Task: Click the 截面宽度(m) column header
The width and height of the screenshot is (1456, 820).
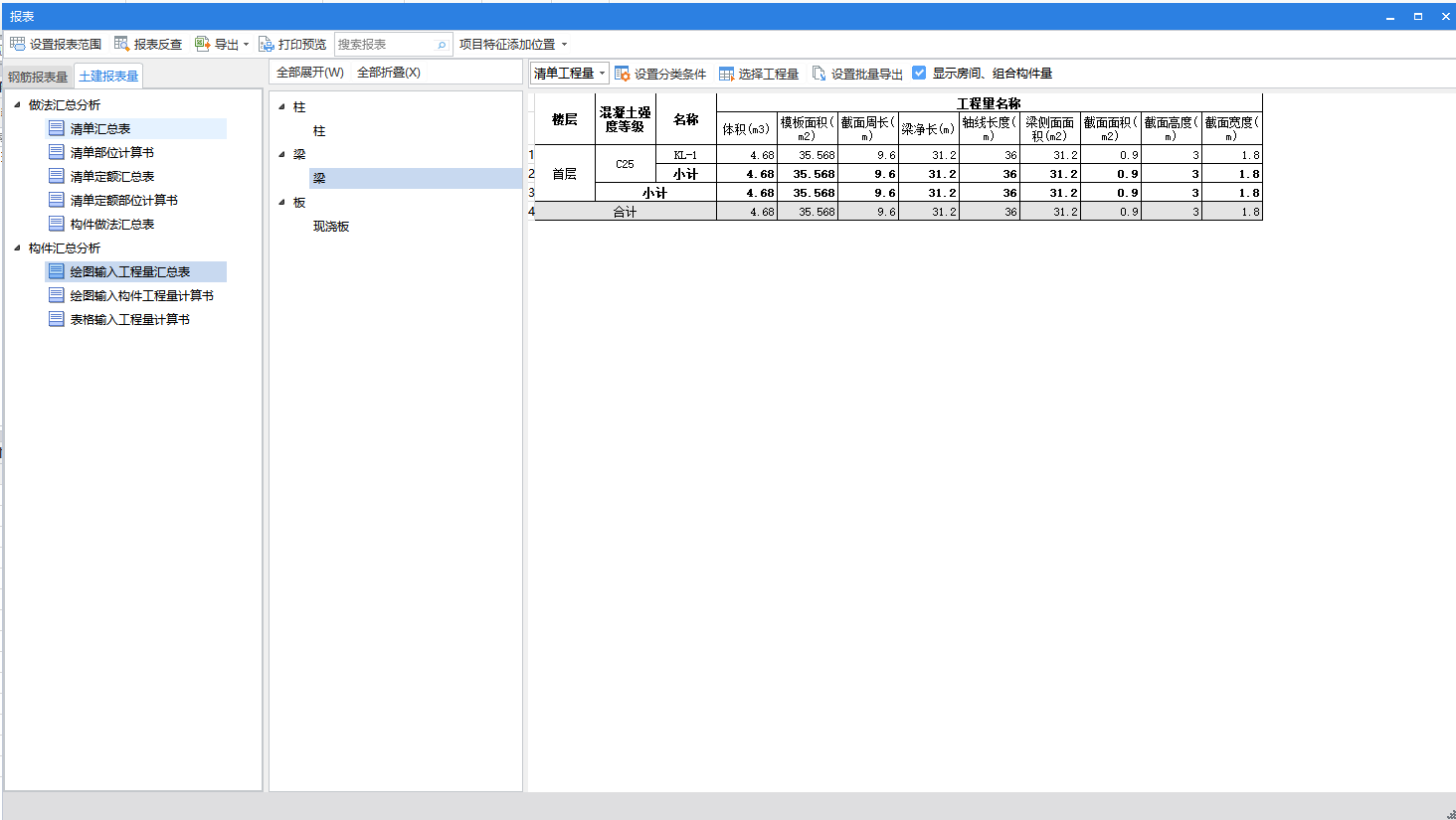Action: (1232, 128)
